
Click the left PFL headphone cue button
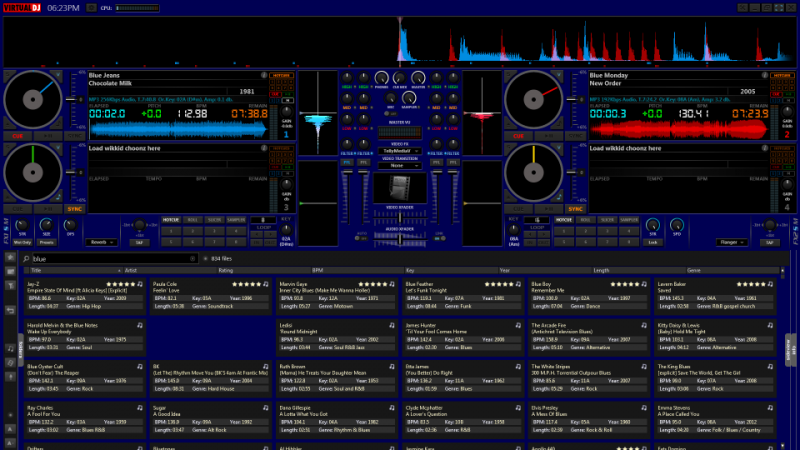346,162
